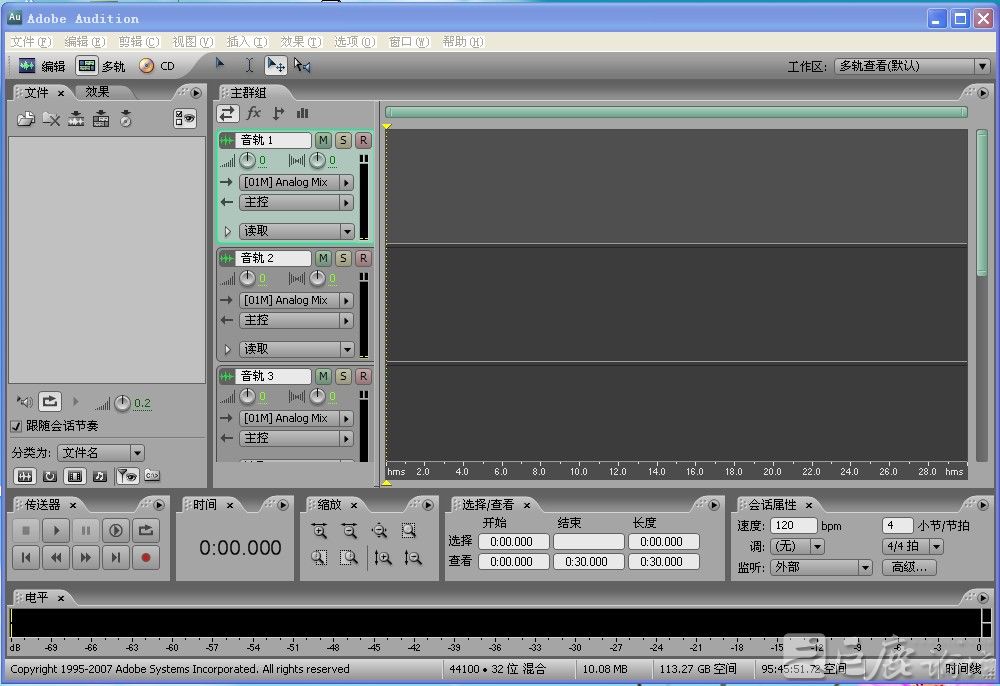Open the 帮助 menu

[463, 42]
